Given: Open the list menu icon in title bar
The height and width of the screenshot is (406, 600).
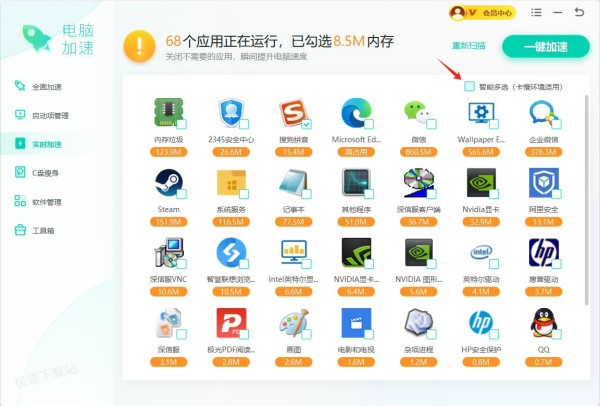Looking at the screenshot, I should tap(536, 13).
